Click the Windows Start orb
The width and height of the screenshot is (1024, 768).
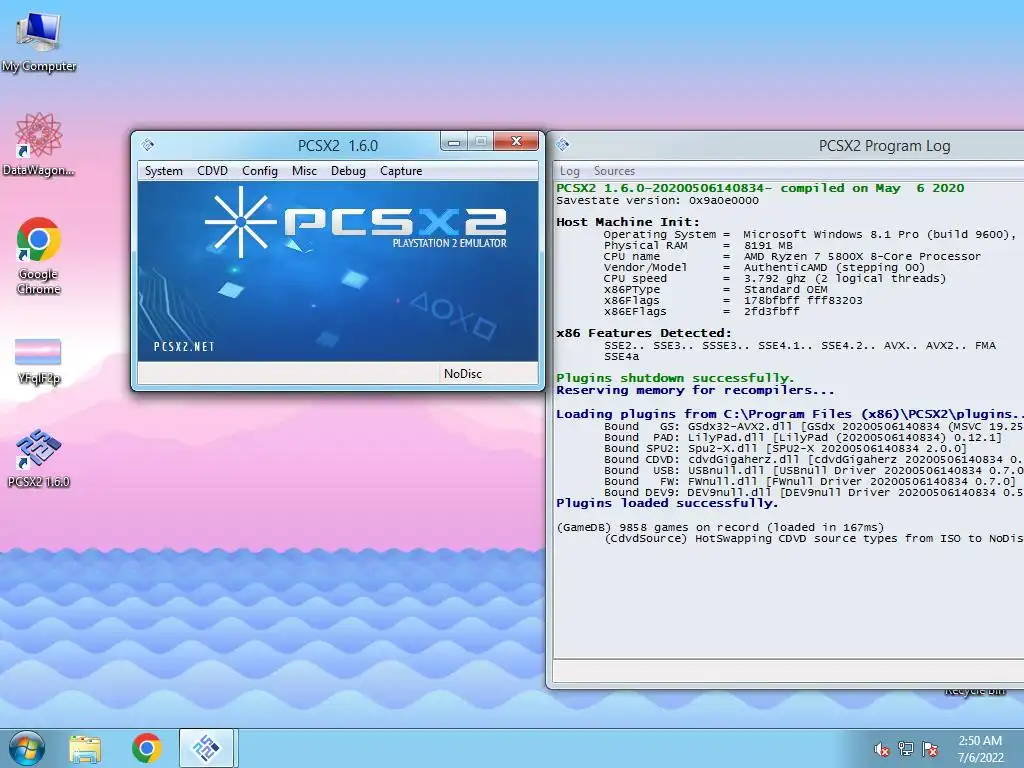click(x=27, y=748)
